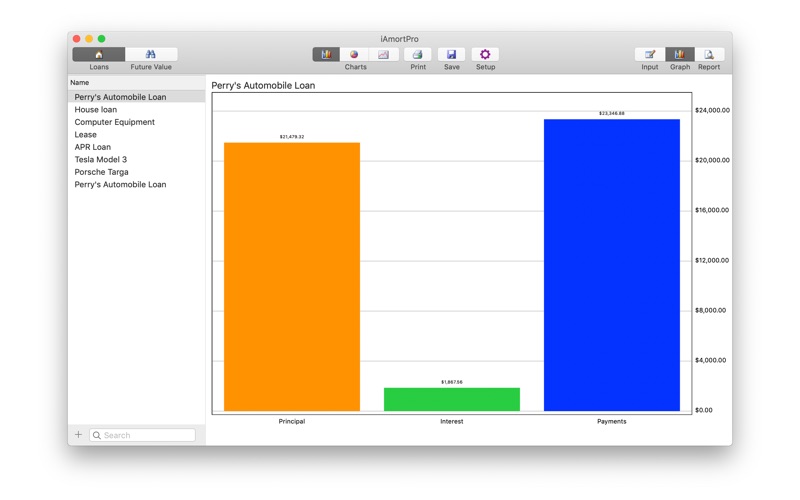
Task: Click the $24,000.00 axis value
Action: click(x=712, y=110)
